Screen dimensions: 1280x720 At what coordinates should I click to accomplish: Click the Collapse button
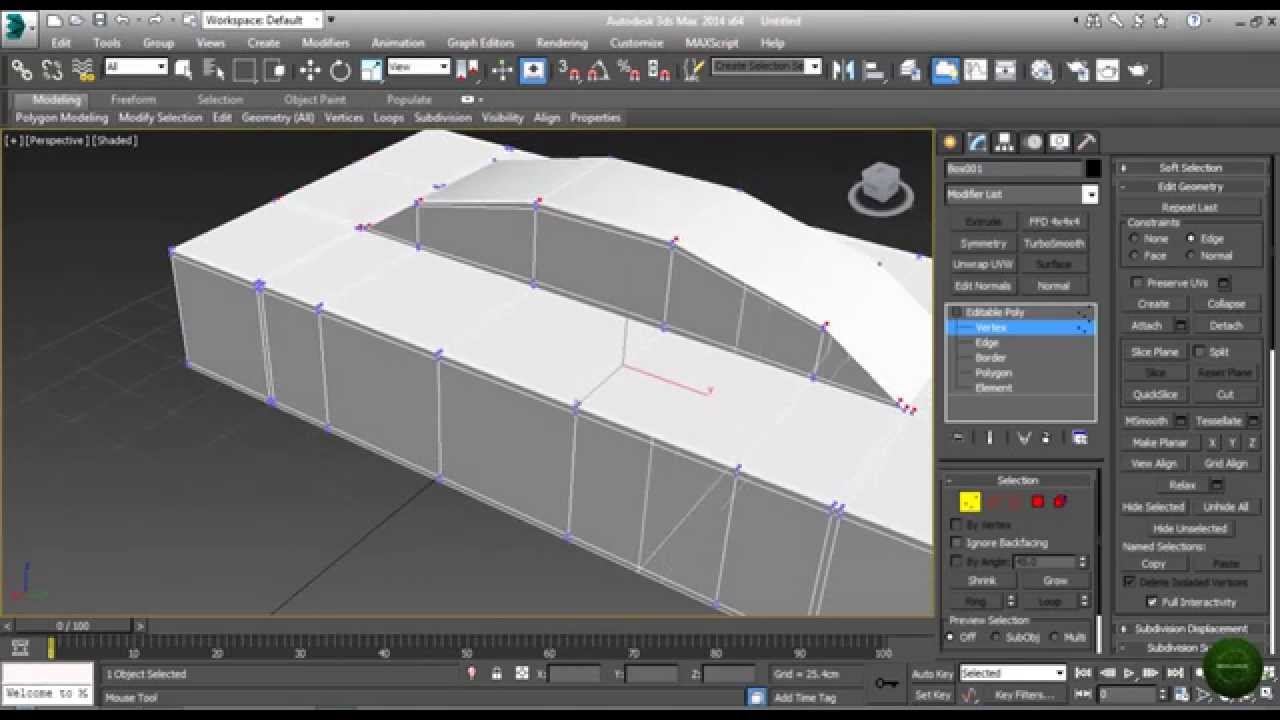click(x=1225, y=304)
